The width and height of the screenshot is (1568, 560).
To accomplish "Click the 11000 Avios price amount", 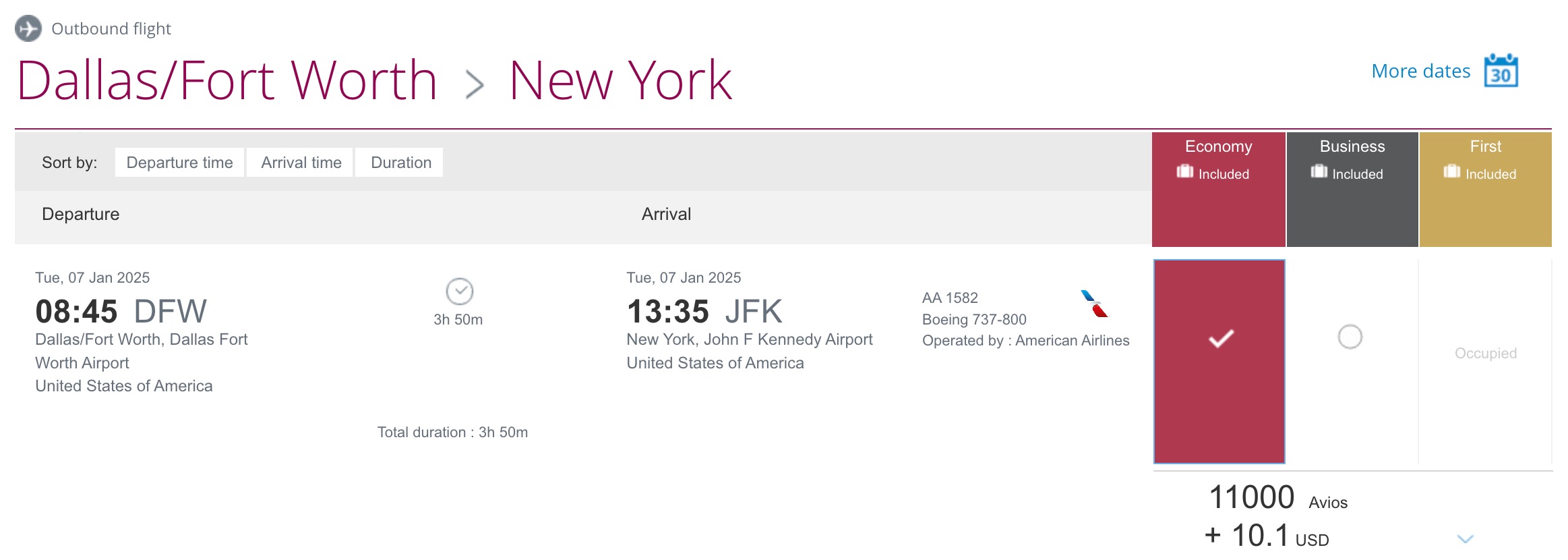I will (1250, 498).
